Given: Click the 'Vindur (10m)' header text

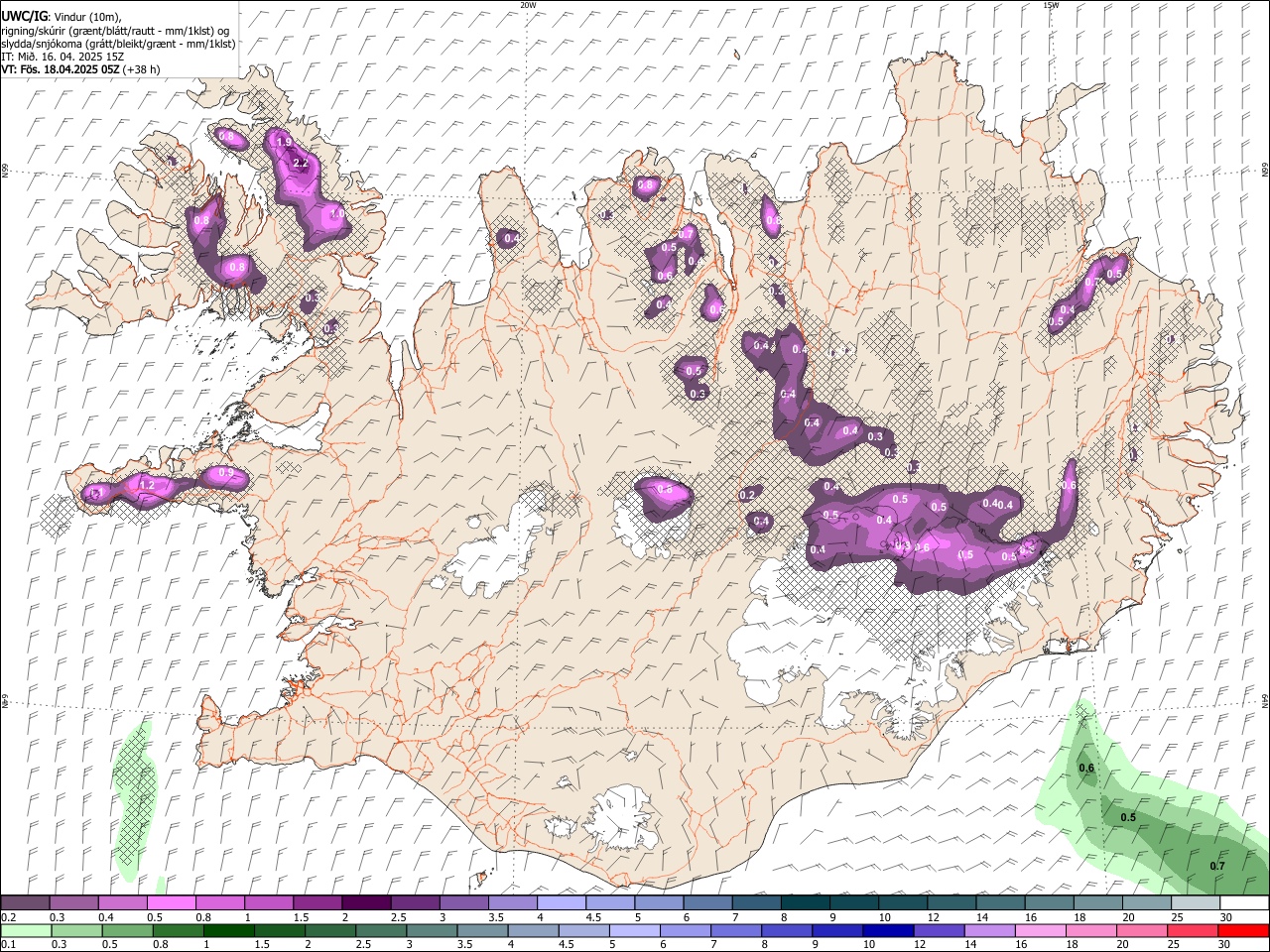Looking at the screenshot, I should (87, 17).
